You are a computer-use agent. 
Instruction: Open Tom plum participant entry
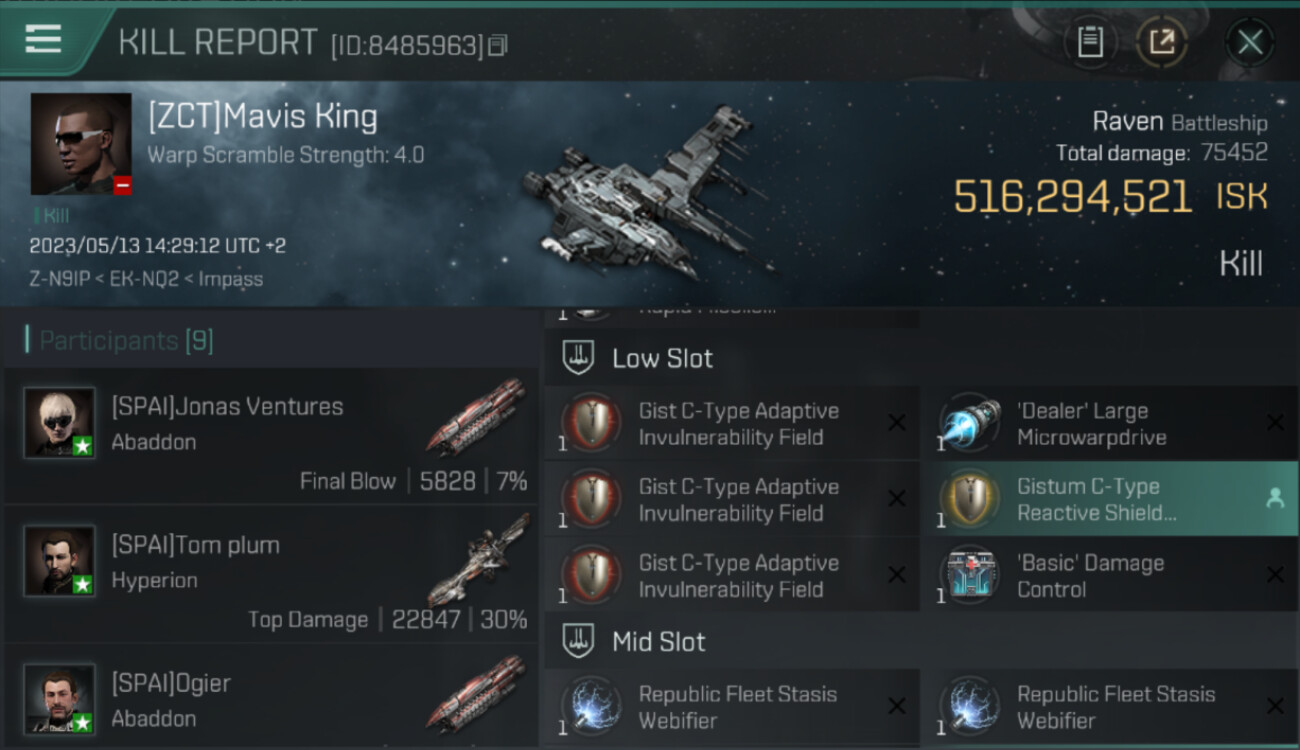pyautogui.click(x=272, y=575)
